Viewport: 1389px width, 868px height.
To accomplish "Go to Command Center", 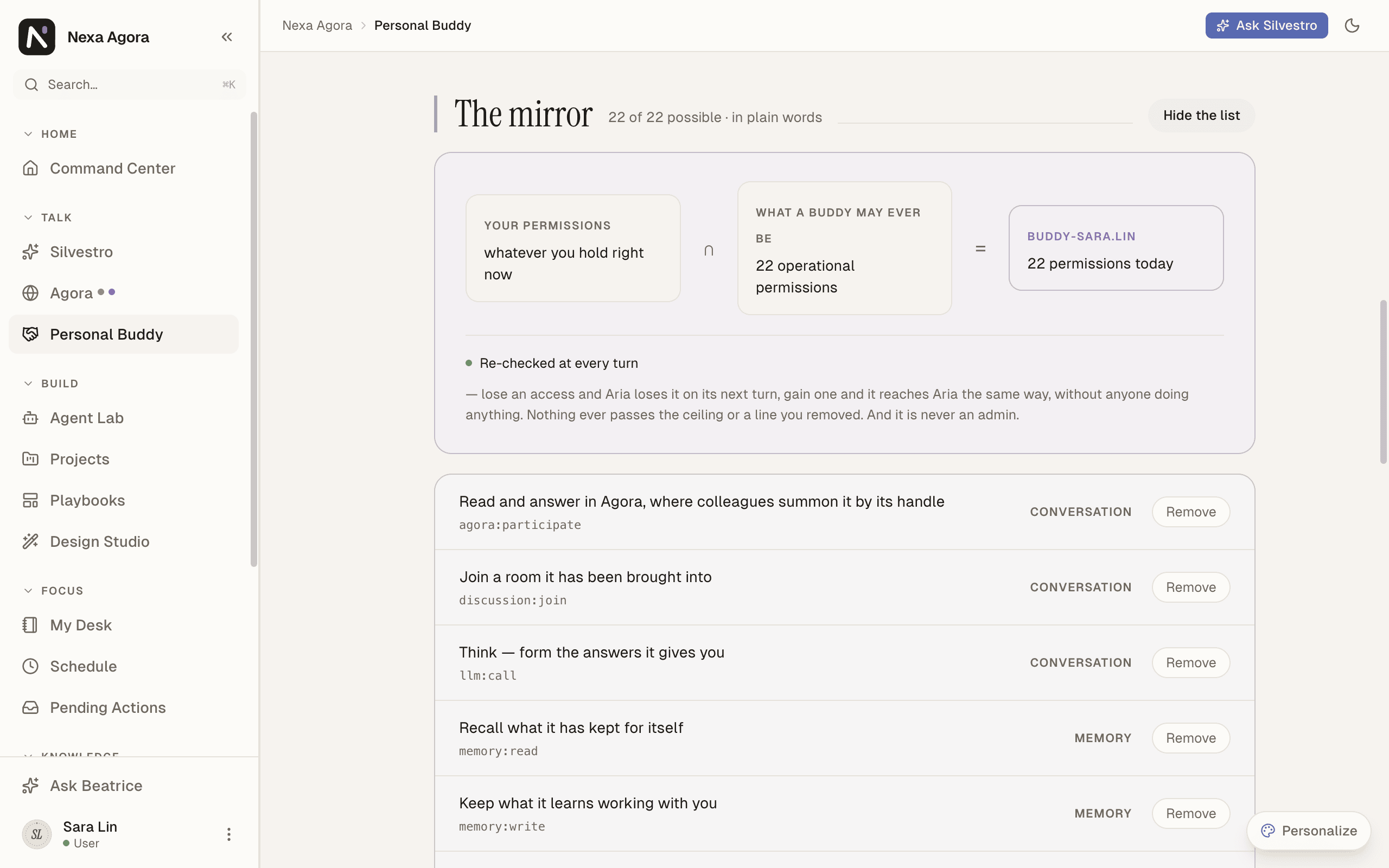I will 123,168.
